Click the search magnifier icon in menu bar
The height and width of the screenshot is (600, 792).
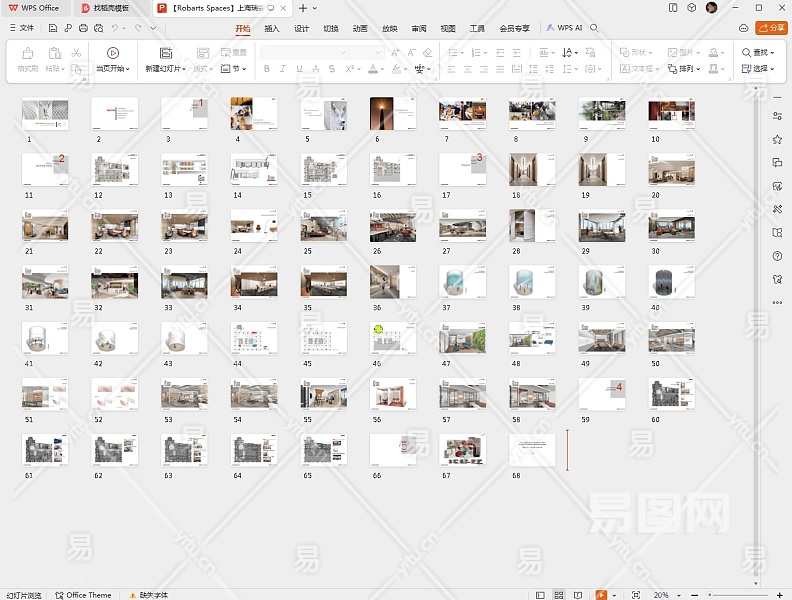tap(595, 29)
